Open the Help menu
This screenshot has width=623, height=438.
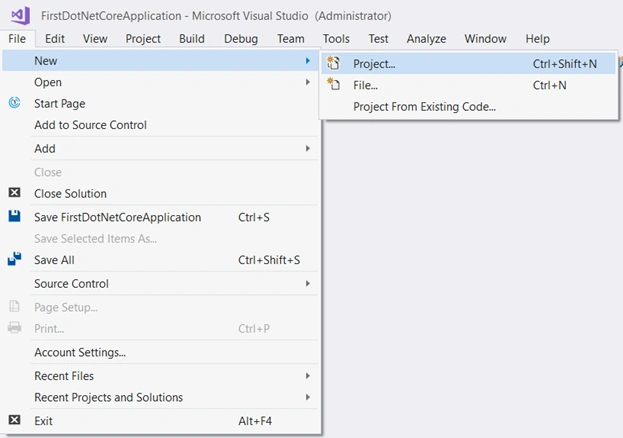[538, 39]
